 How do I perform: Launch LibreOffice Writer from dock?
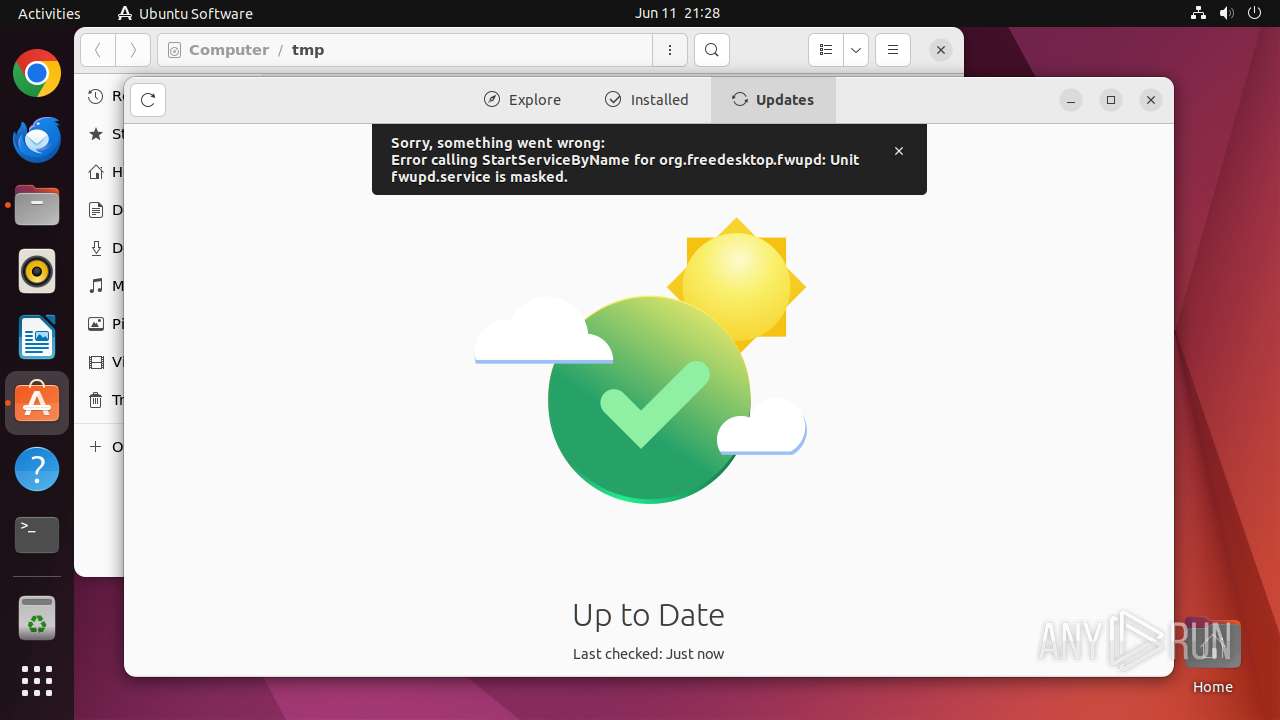click(x=37, y=337)
